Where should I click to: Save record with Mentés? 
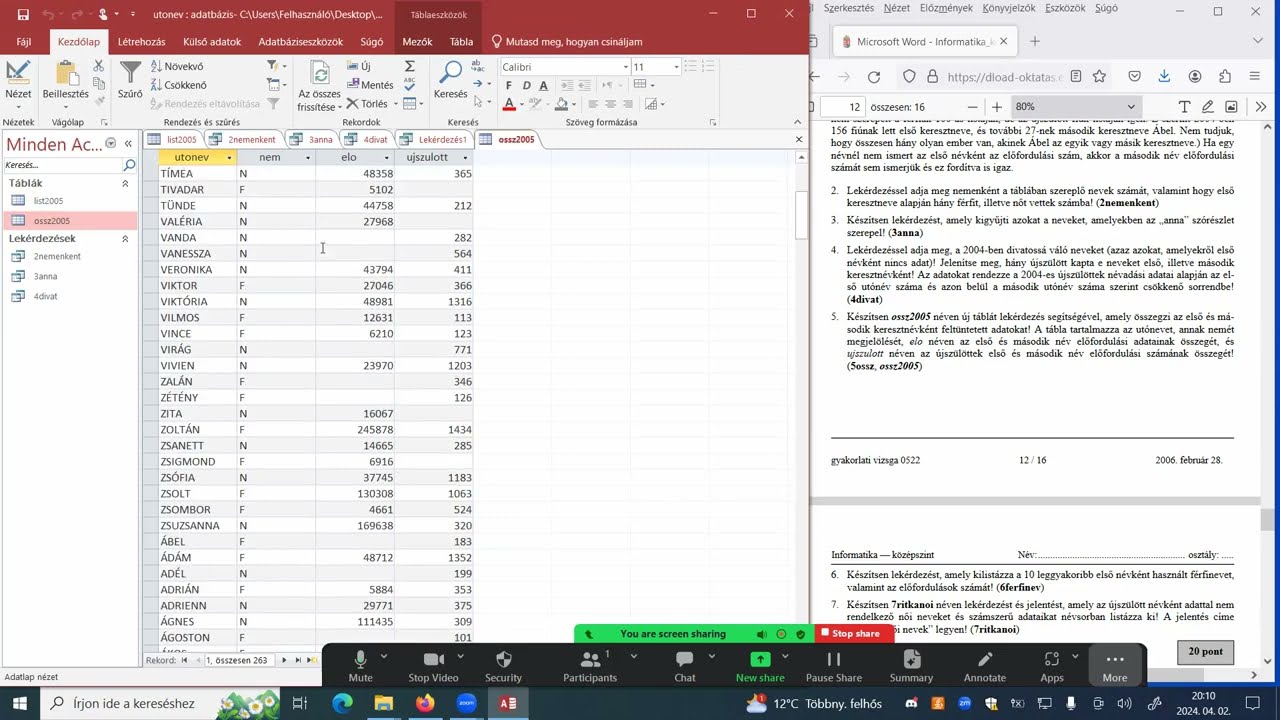[369, 85]
